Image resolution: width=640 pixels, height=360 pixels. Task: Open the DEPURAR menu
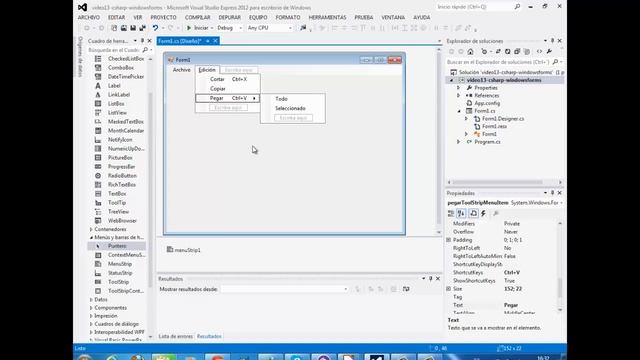click(x=229, y=18)
